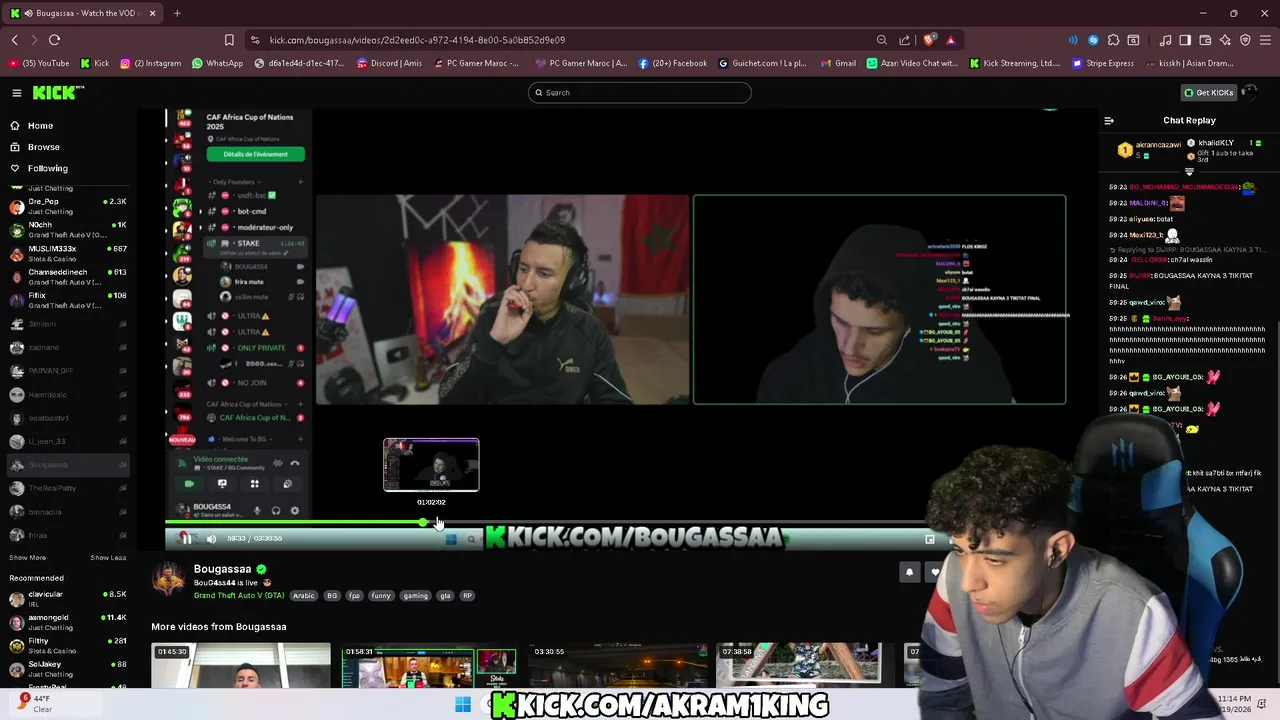Open the YouTube bookmark

(39, 63)
